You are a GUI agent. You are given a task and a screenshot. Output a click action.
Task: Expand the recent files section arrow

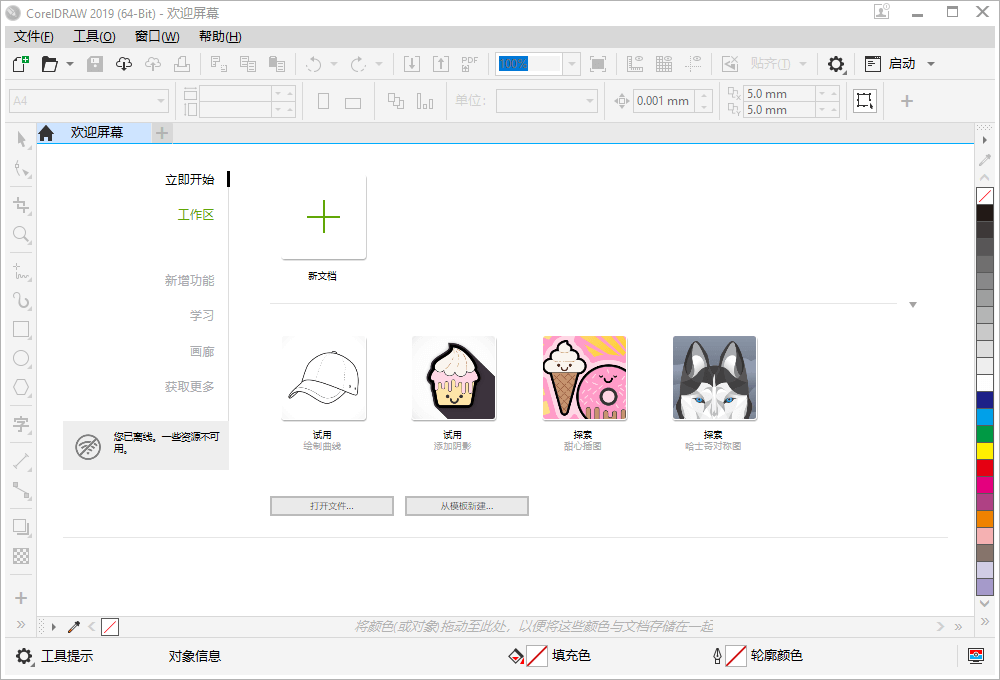pyautogui.click(x=913, y=304)
